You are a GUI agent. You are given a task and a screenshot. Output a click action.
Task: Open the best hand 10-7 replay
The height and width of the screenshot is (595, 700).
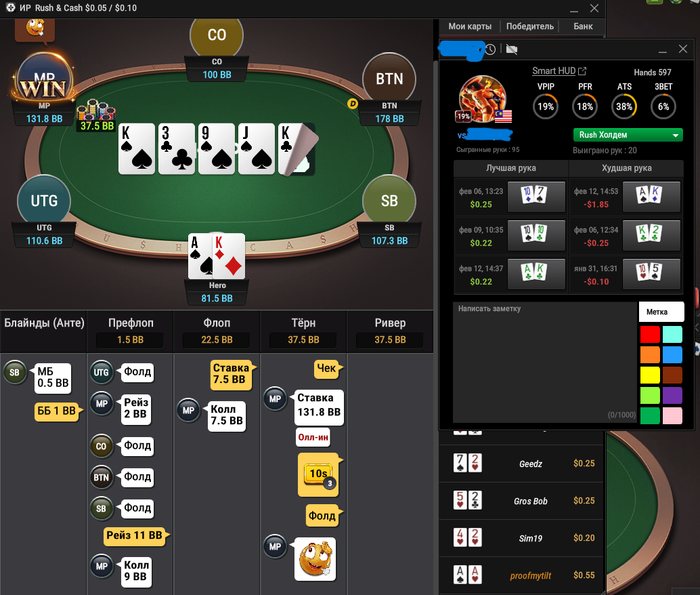(536, 196)
